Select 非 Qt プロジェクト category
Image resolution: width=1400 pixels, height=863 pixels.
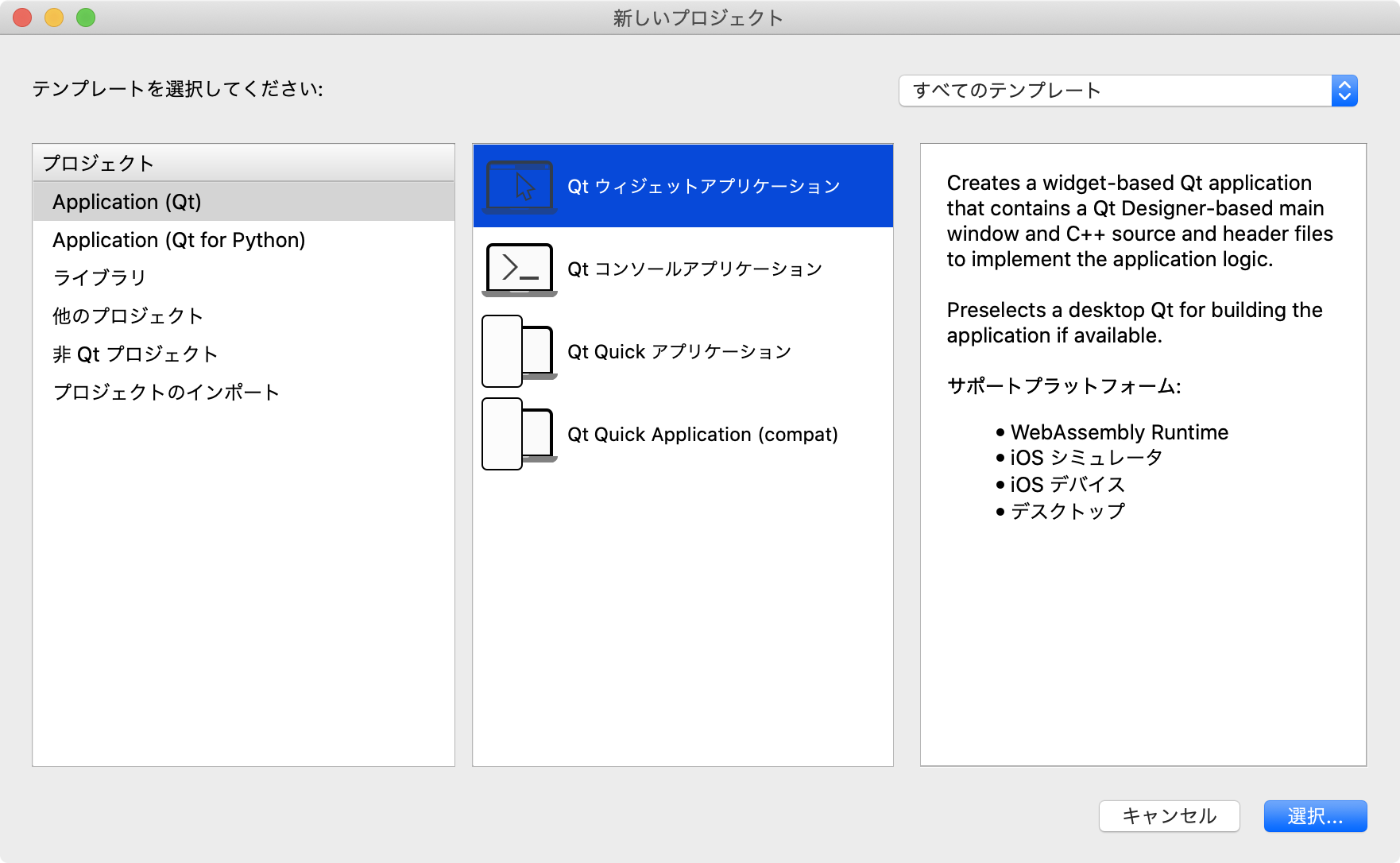244,354
